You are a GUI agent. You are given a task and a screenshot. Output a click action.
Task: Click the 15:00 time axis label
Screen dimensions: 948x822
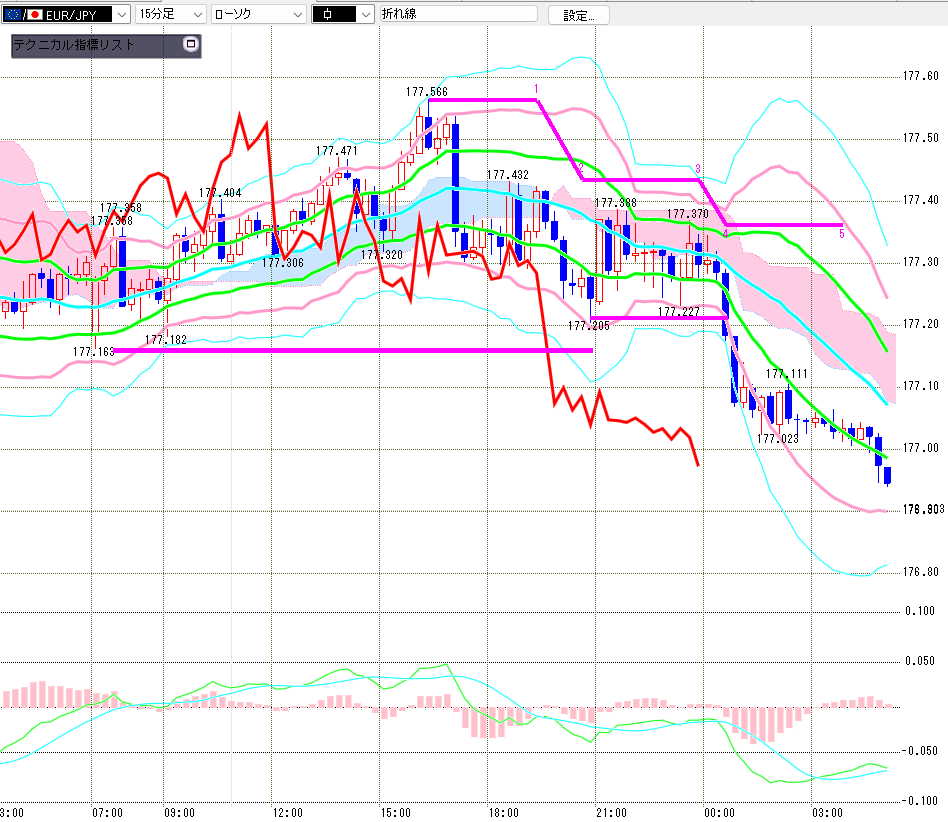(x=395, y=813)
